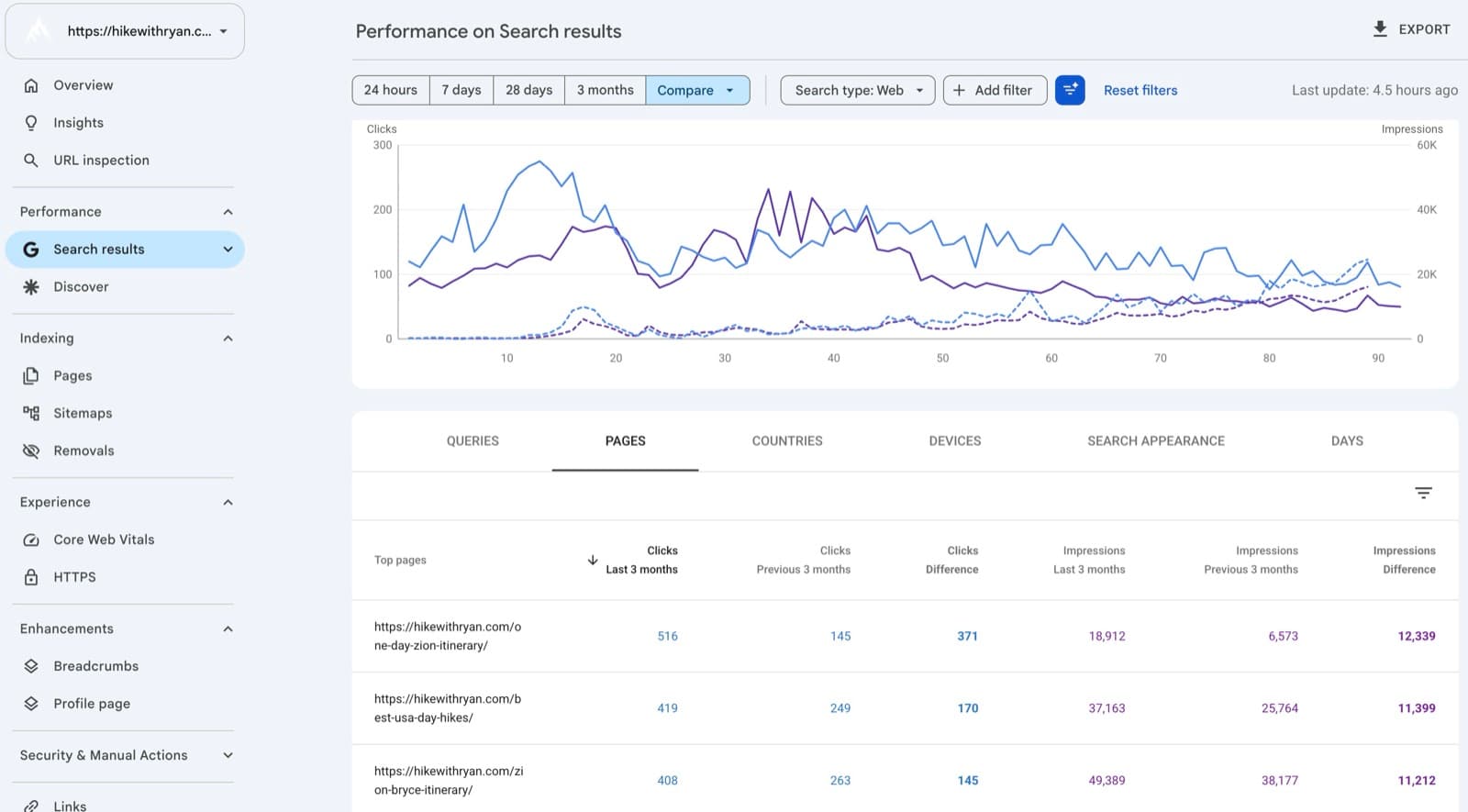The height and width of the screenshot is (812, 1468).
Task: Expand the Search results sub-menu chevron
Action: 228,250
